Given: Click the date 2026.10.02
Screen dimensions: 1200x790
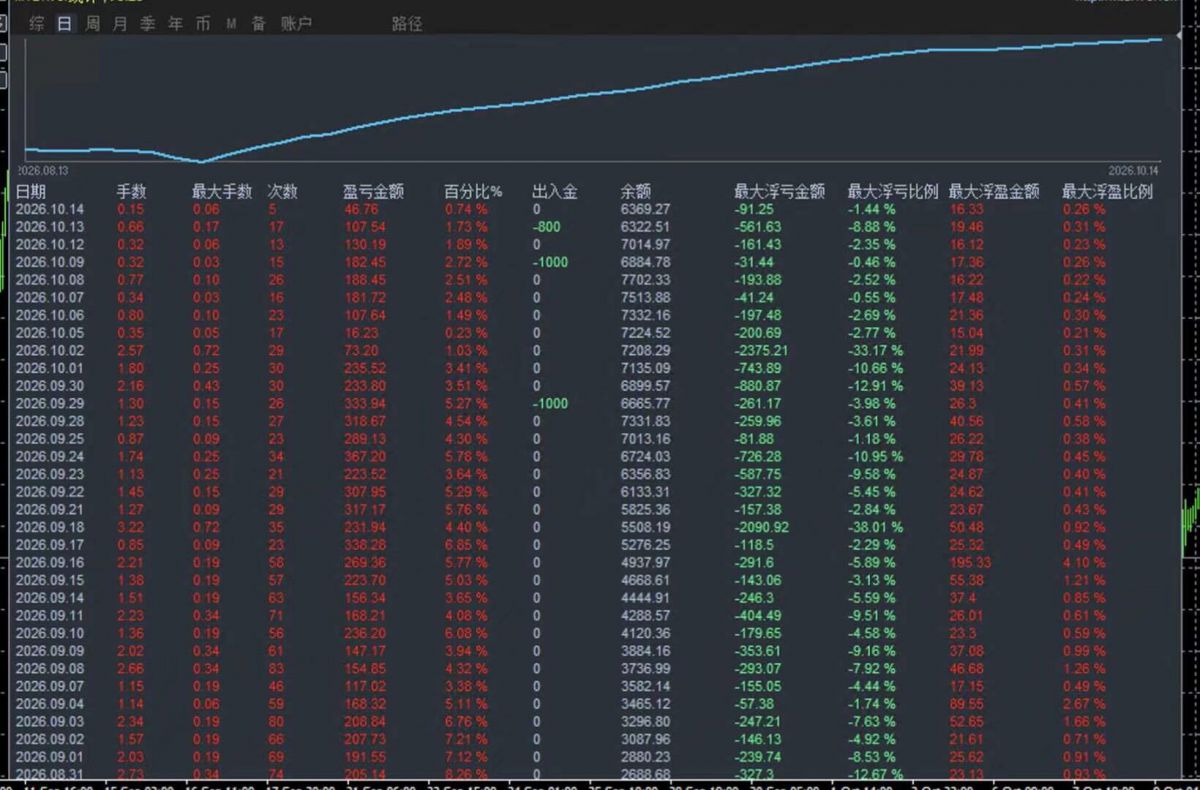Looking at the screenshot, I should (50, 350).
